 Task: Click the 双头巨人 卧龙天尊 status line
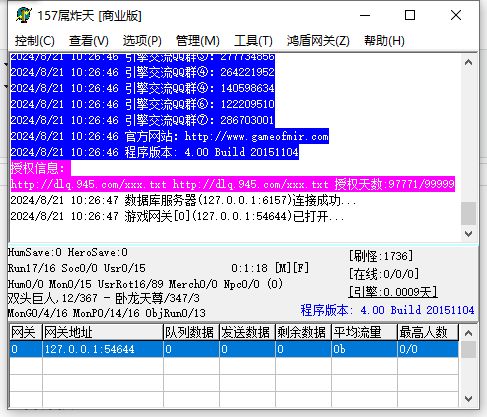(x=104, y=298)
